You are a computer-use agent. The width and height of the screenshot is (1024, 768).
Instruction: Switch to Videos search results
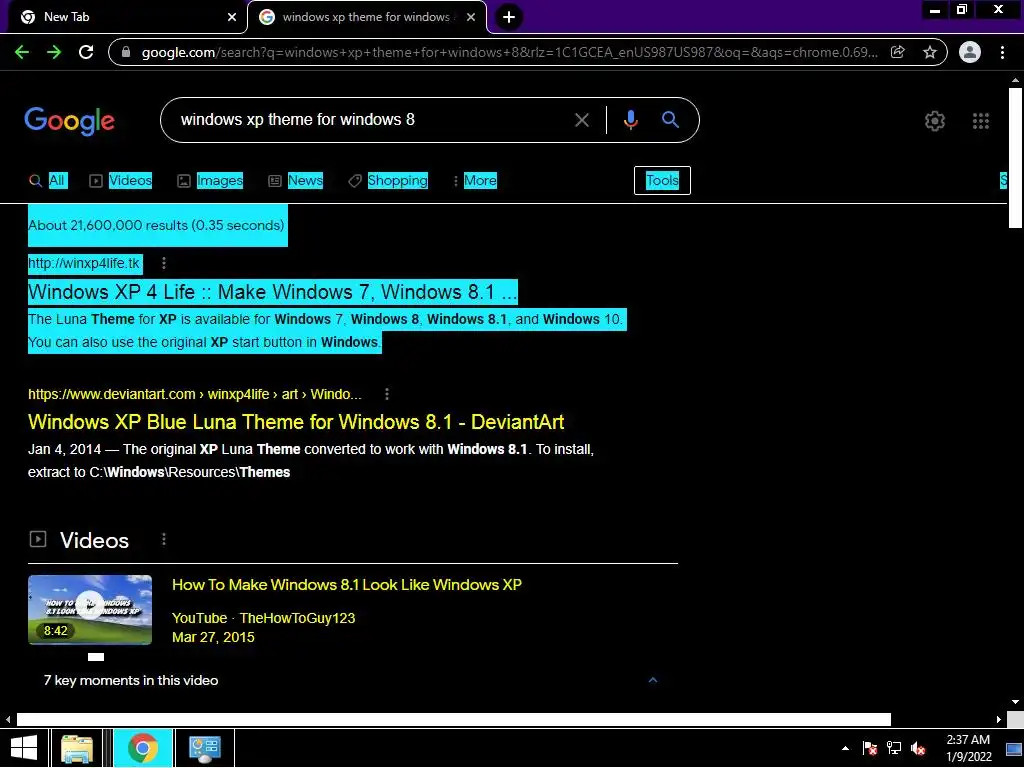(x=121, y=180)
